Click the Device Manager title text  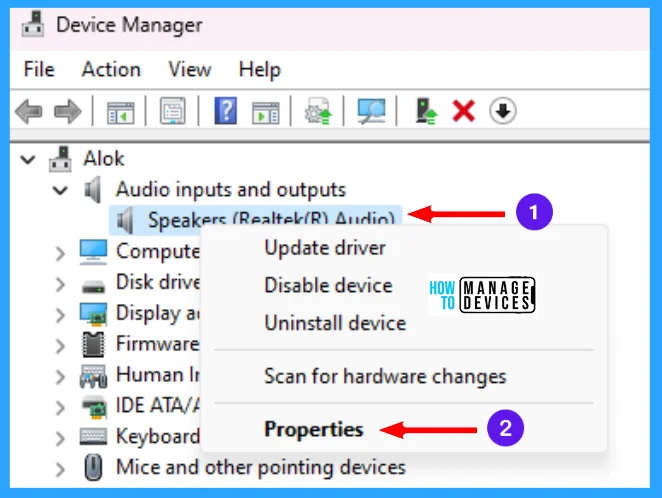pyautogui.click(x=129, y=25)
